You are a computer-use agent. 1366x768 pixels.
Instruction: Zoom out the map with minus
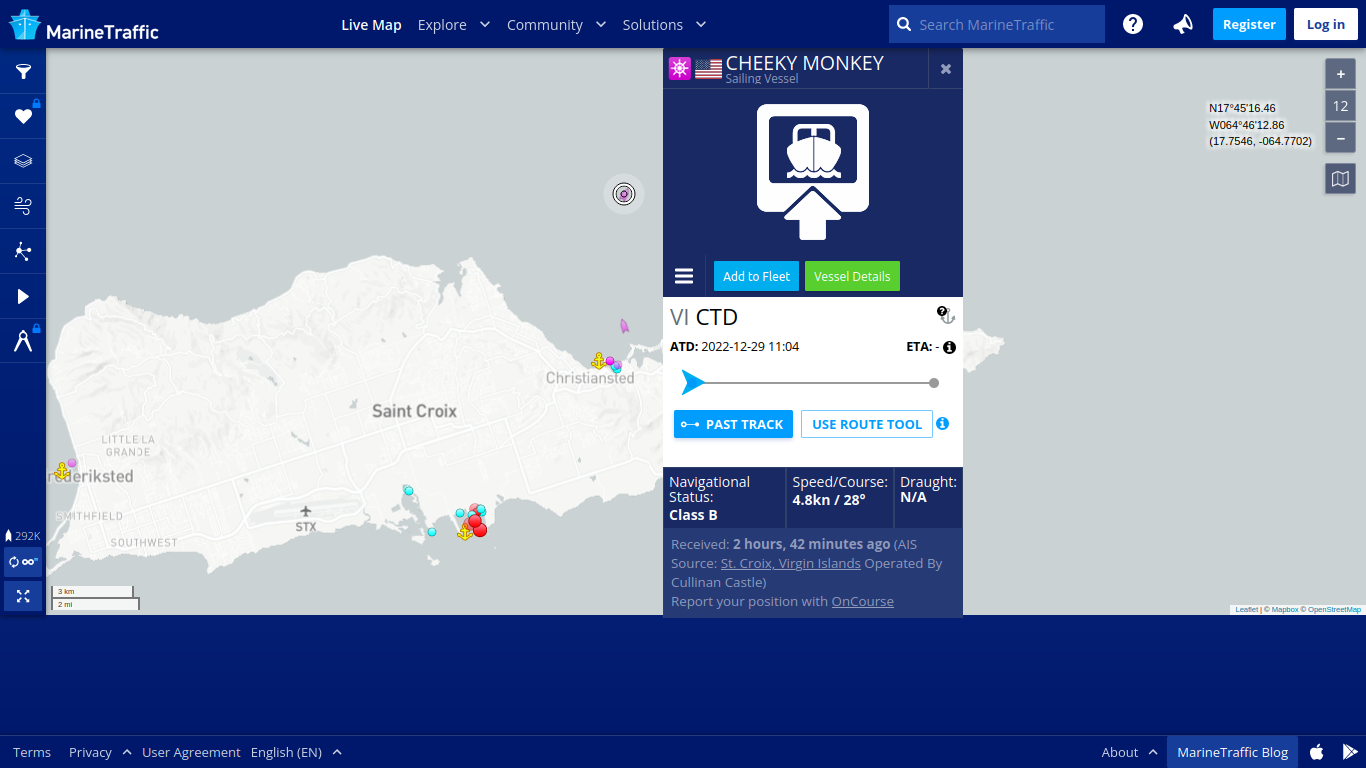(x=1341, y=137)
